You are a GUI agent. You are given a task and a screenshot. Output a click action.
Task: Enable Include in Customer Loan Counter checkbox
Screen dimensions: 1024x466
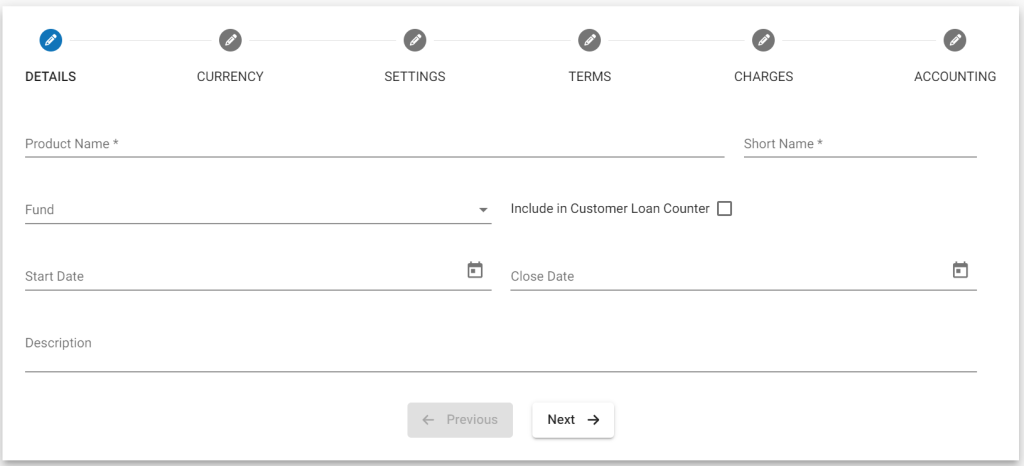725,209
